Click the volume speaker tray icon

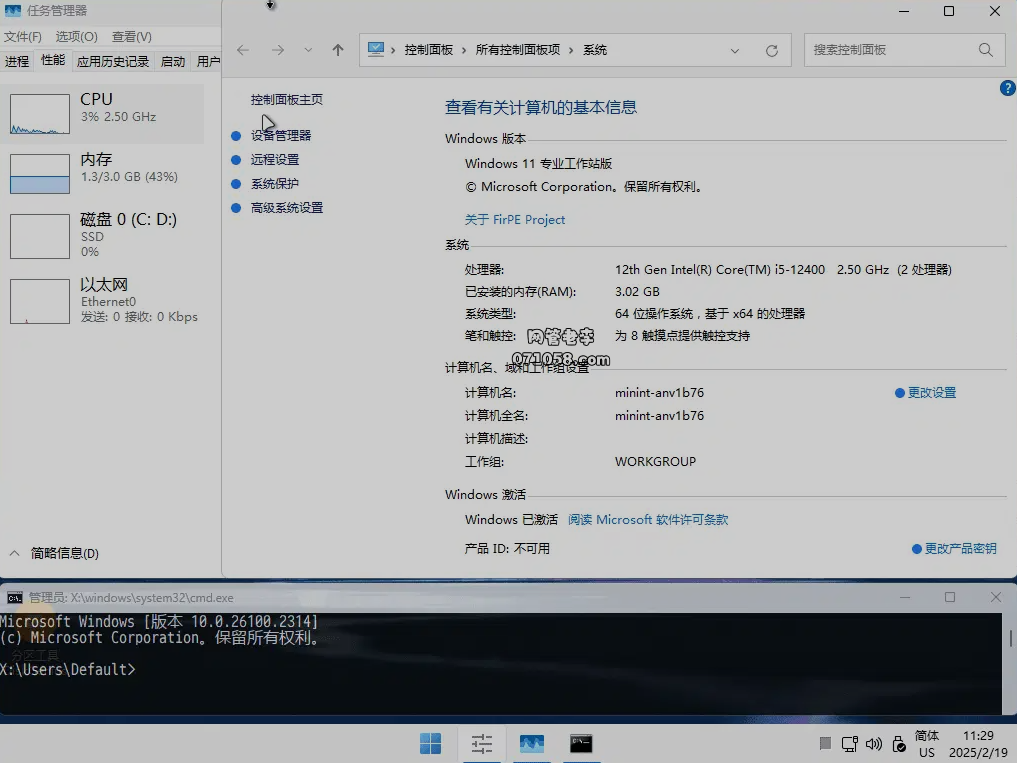[873, 744]
